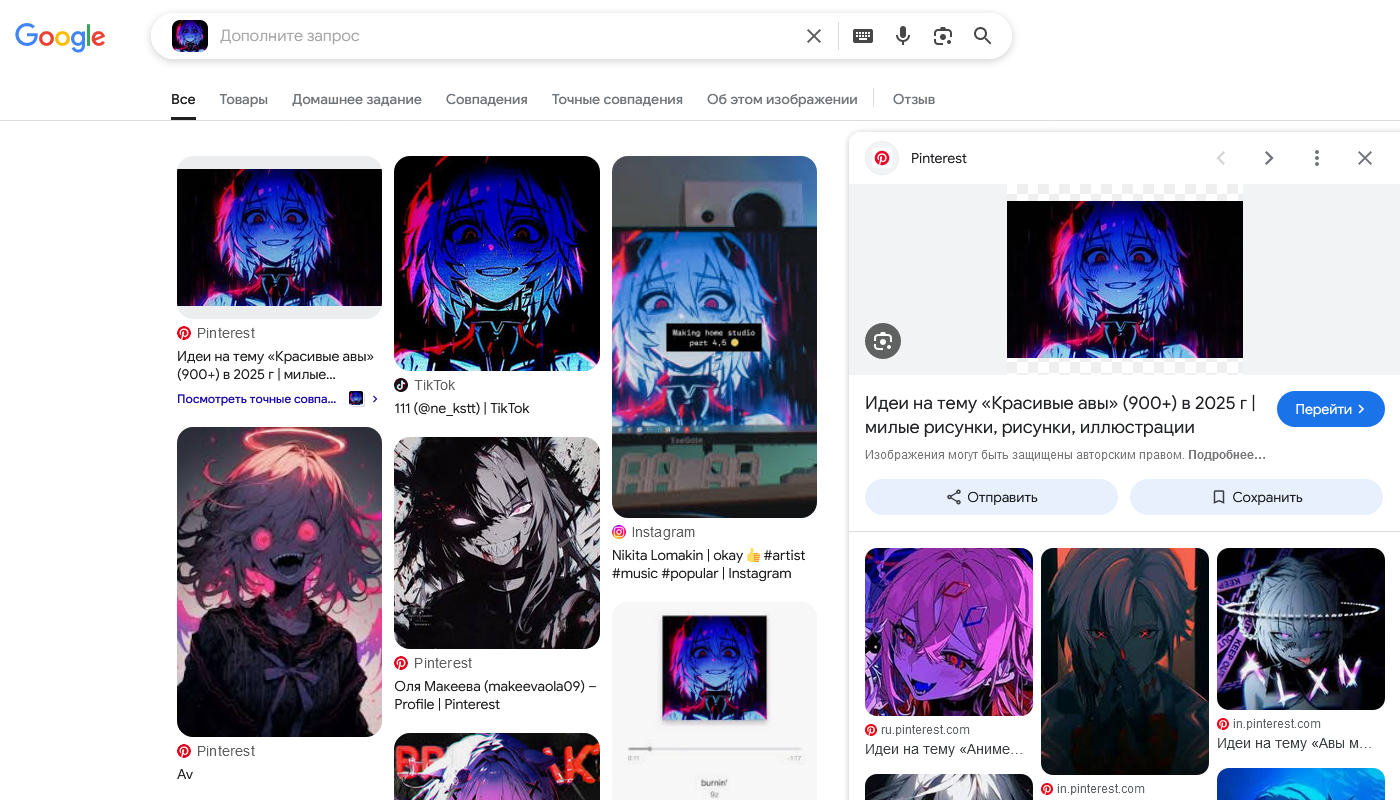
Task: Switch to the 'Все' tab
Action: point(183,100)
